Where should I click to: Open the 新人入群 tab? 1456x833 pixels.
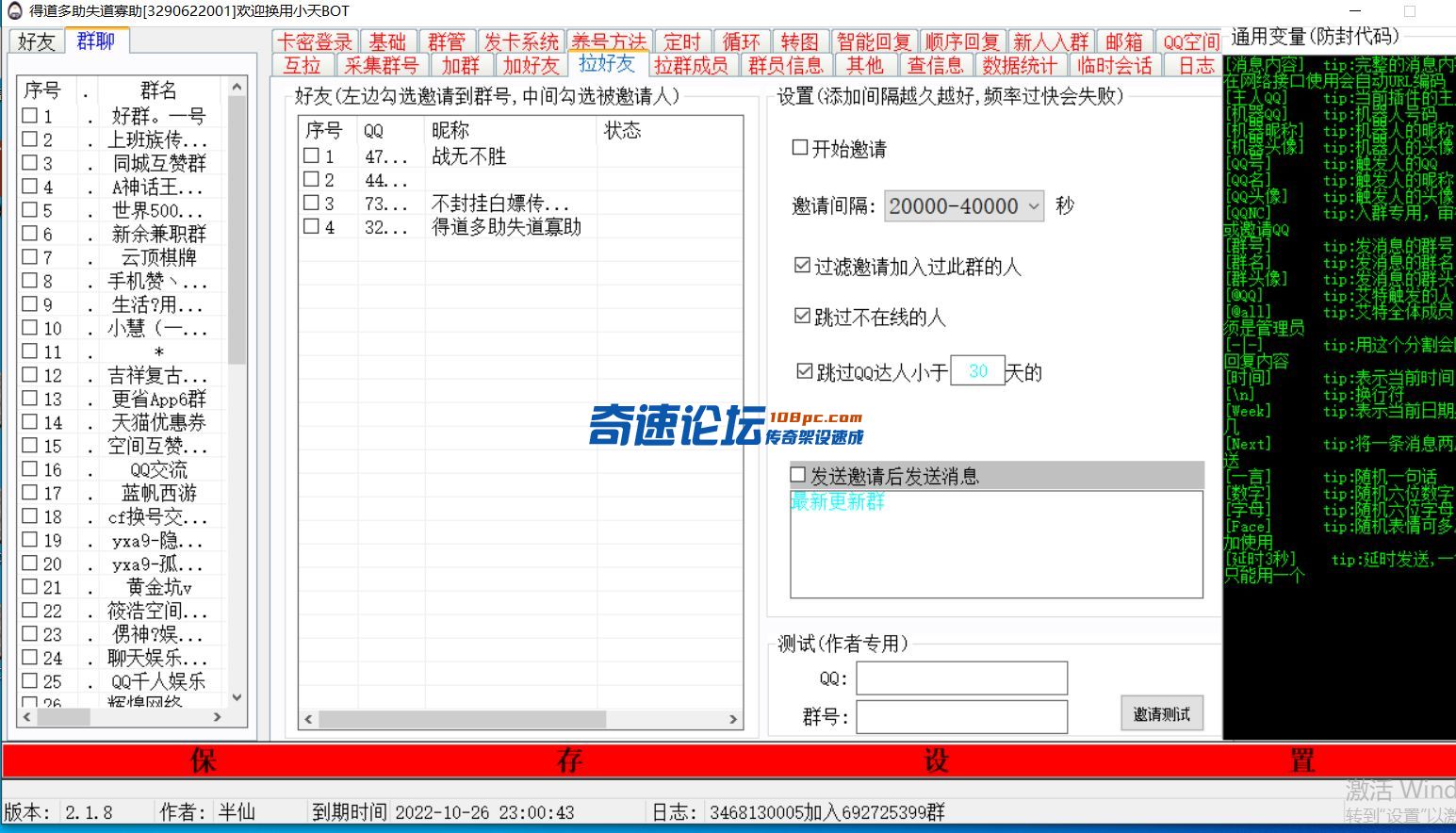(1050, 41)
